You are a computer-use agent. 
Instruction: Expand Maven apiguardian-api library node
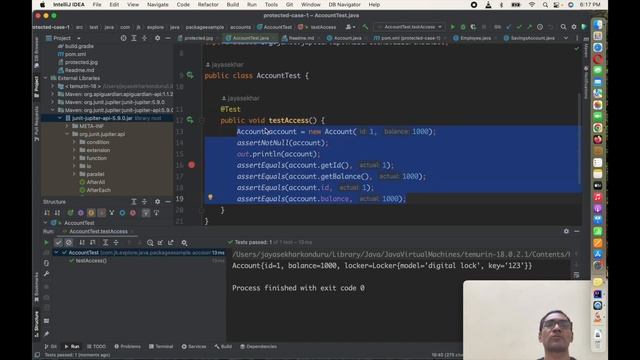pyautogui.click(x=53, y=94)
